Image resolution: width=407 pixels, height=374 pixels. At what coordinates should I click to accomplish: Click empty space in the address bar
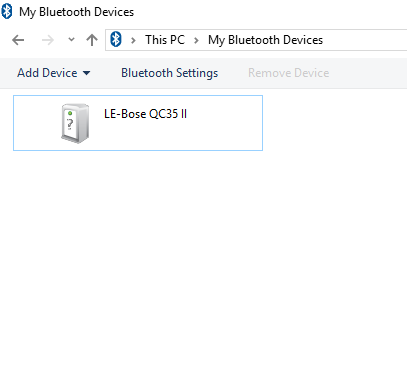point(365,40)
